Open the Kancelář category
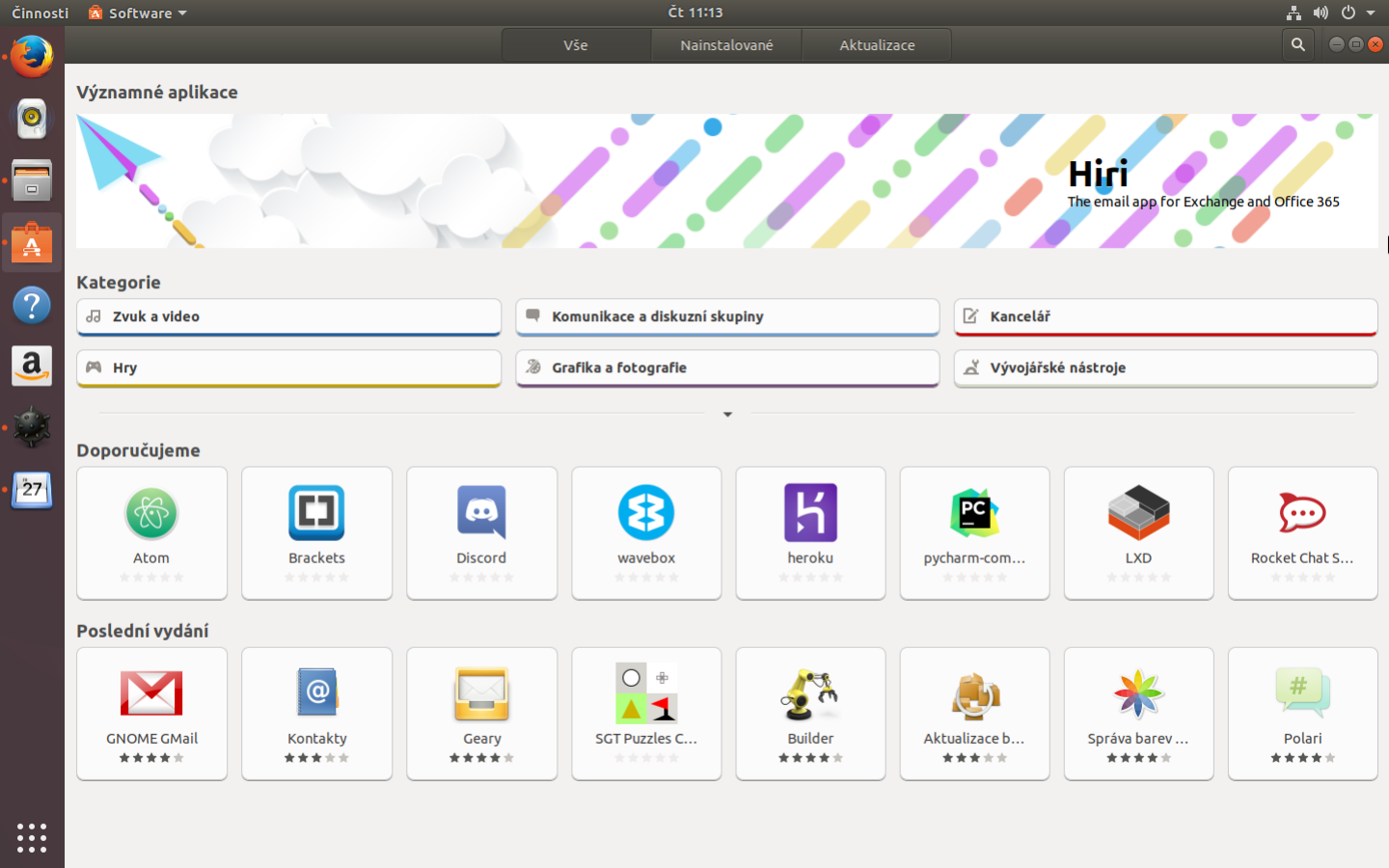The width and height of the screenshot is (1389, 868). pos(1164,317)
